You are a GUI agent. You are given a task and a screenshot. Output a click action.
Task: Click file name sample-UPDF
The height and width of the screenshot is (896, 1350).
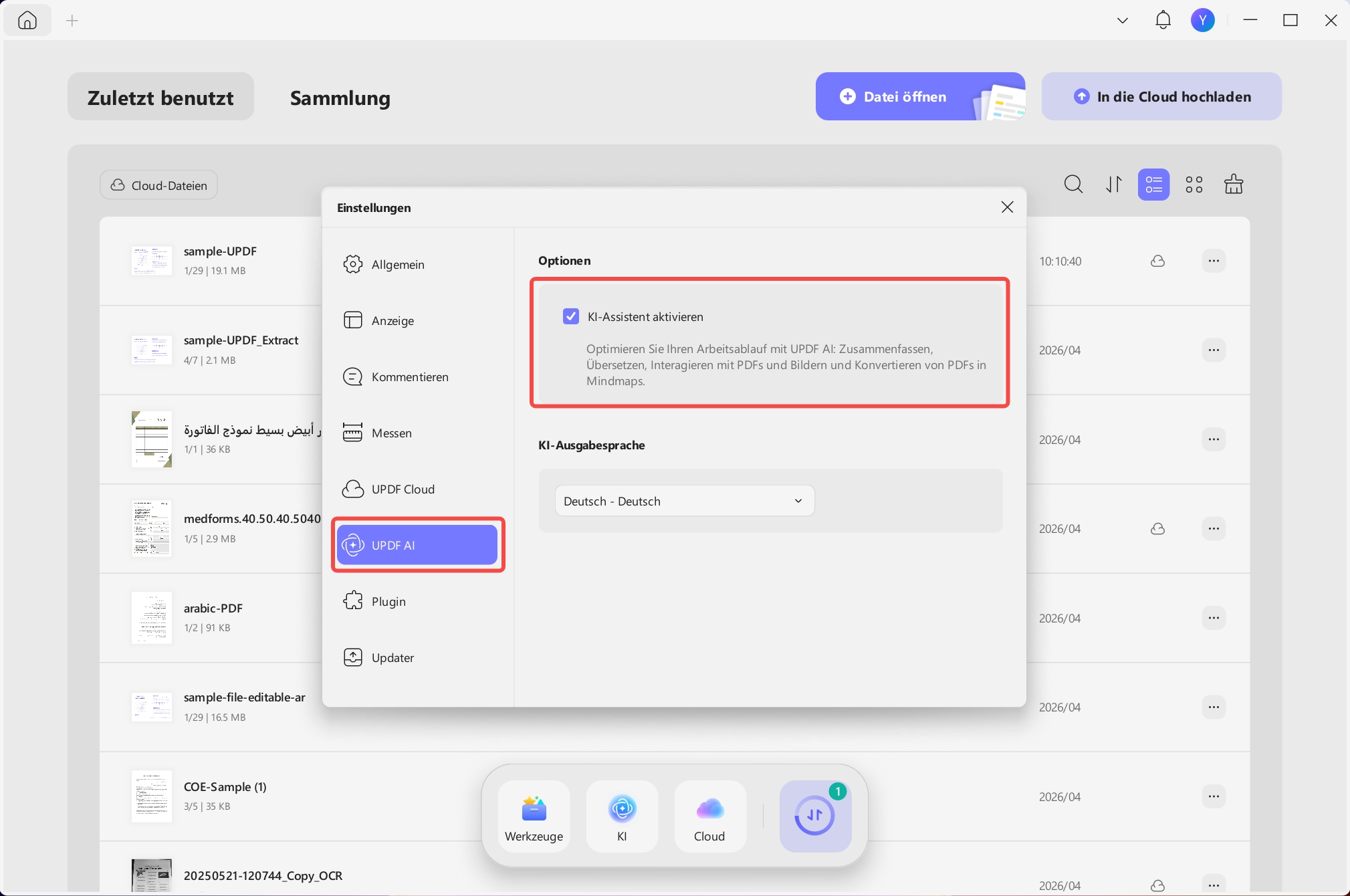(220, 251)
